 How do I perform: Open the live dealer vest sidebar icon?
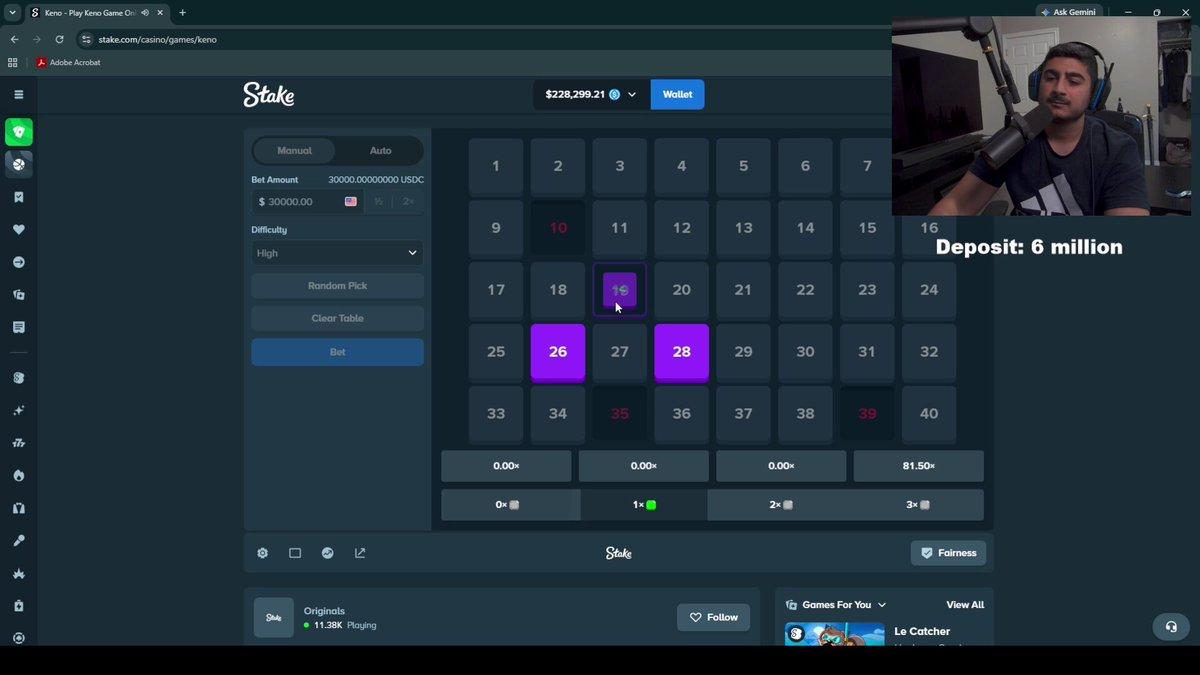[x=18, y=508]
